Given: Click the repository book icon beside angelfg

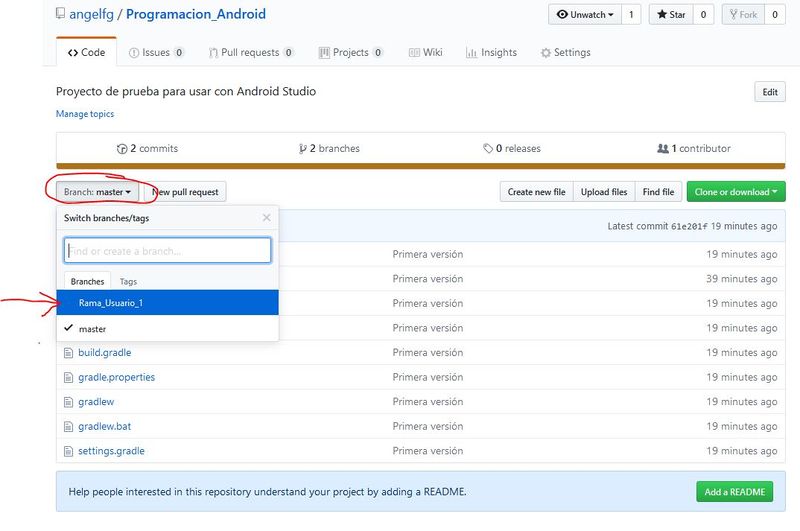Looking at the screenshot, I should (60, 13).
